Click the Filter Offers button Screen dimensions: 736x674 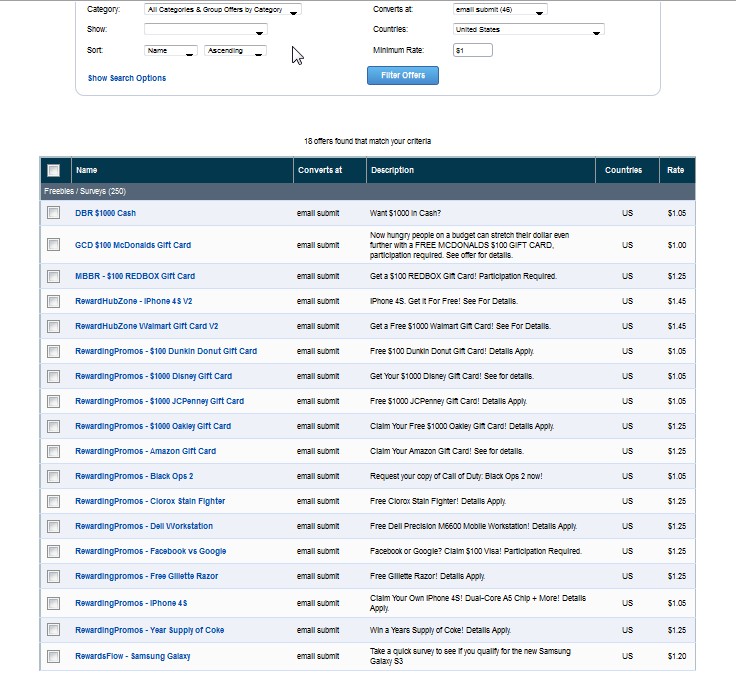click(x=403, y=75)
